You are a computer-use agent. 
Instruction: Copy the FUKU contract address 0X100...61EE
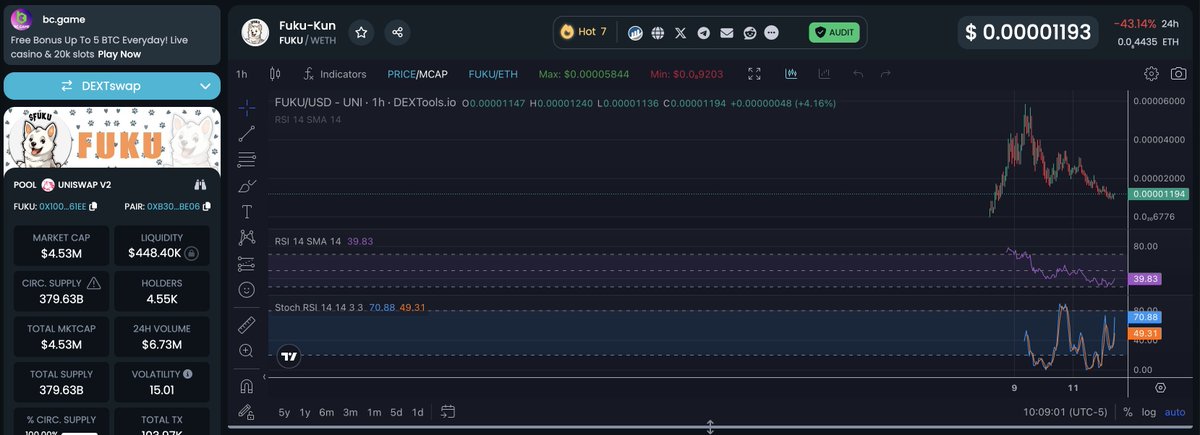pyautogui.click(x=93, y=206)
